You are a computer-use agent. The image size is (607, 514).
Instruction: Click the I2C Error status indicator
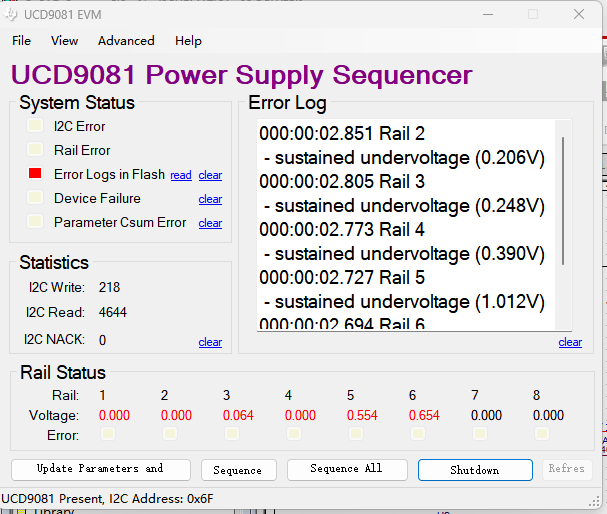(35, 125)
